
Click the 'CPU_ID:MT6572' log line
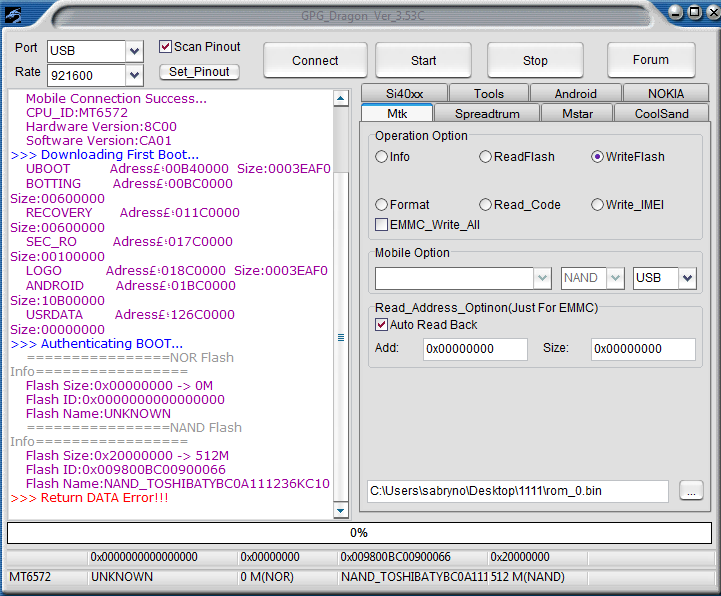tap(77, 113)
